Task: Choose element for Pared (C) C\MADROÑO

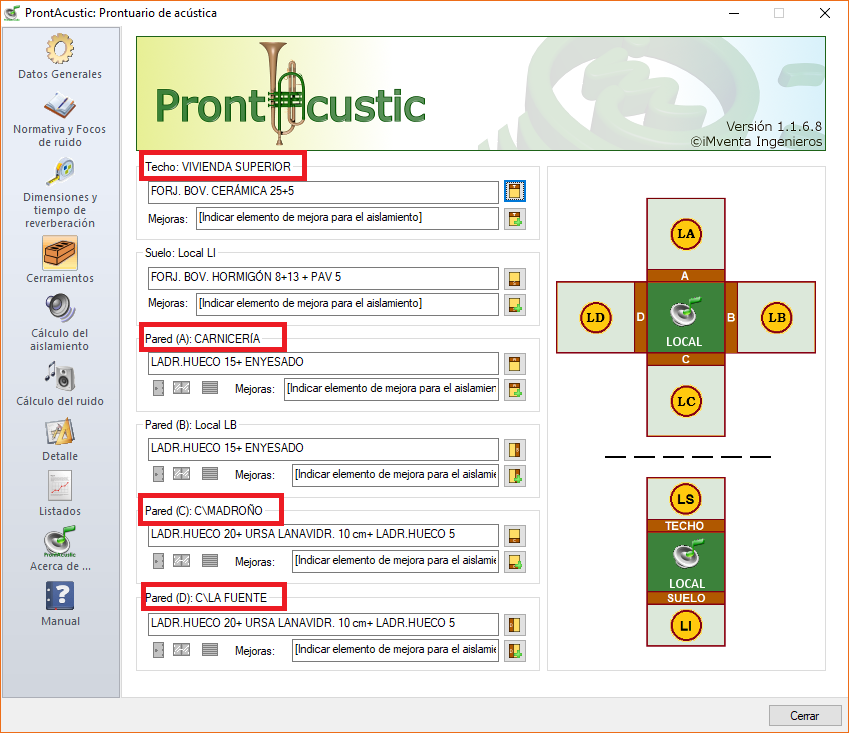Action: (x=514, y=536)
